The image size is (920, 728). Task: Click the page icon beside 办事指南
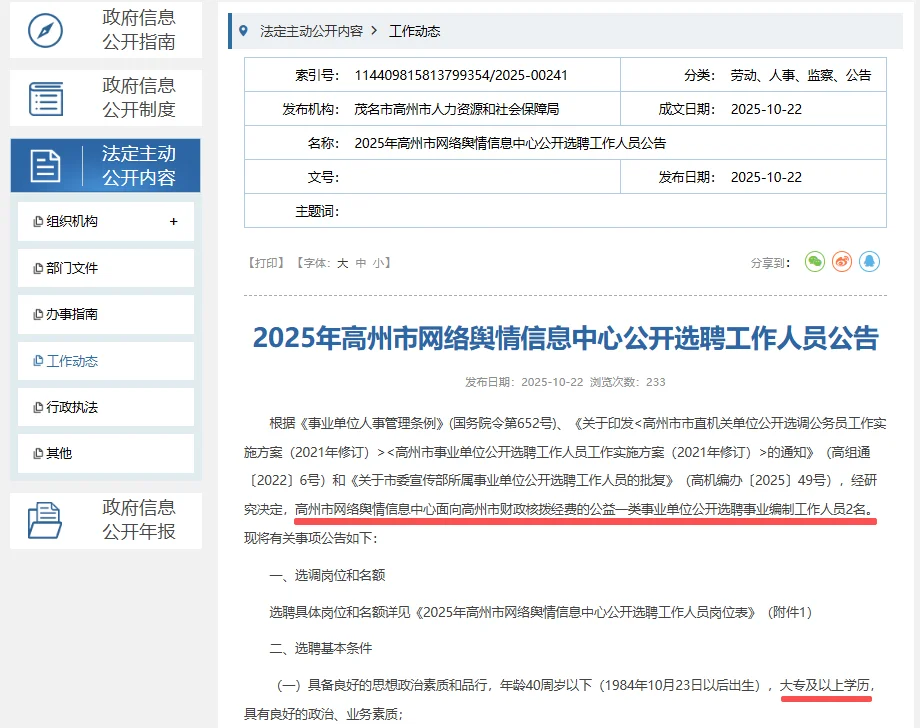38,314
